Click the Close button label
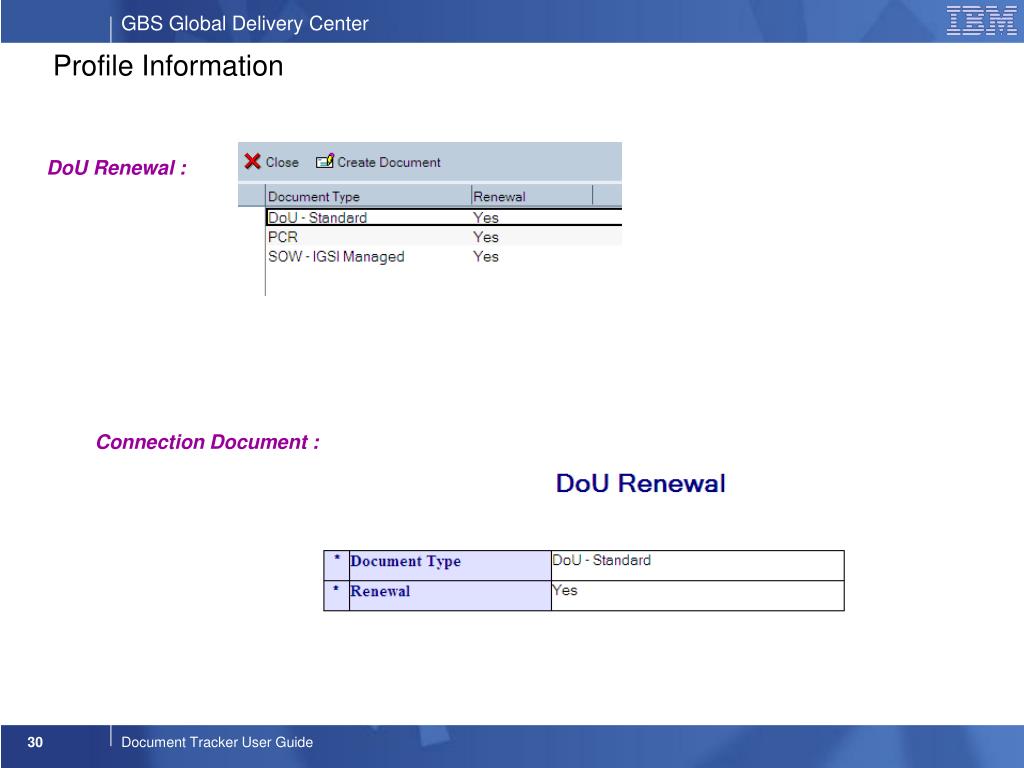This screenshot has width=1024, height=768. pyautogui.click(x=281, y=162)
